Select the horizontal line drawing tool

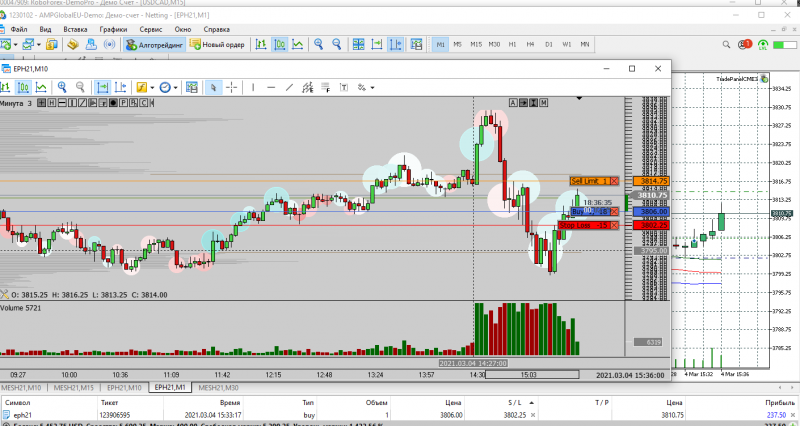click(x=271, y=88)
